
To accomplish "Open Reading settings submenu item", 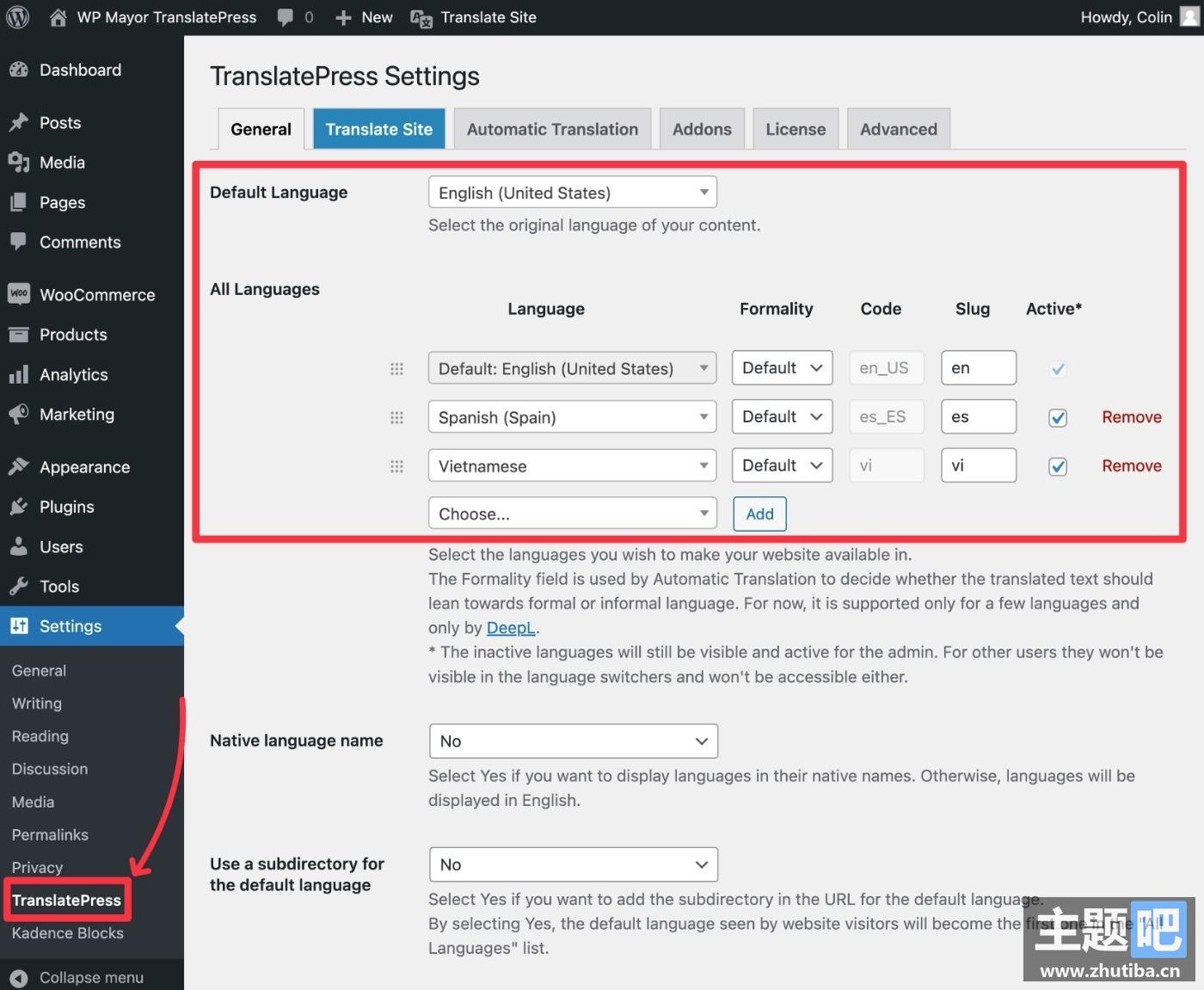I will tap(40, 736).
